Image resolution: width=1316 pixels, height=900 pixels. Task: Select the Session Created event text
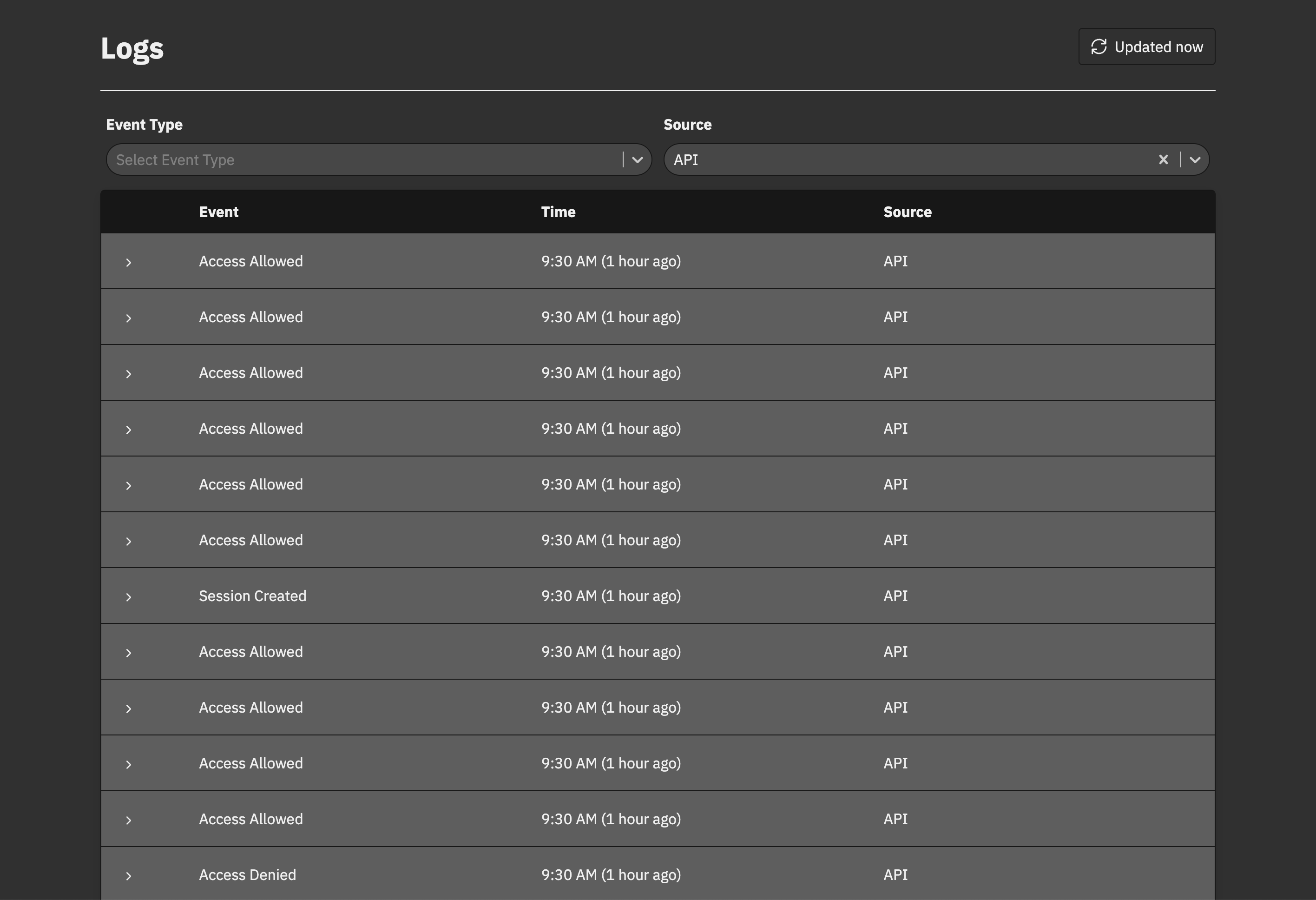click(x=252, y=596)
